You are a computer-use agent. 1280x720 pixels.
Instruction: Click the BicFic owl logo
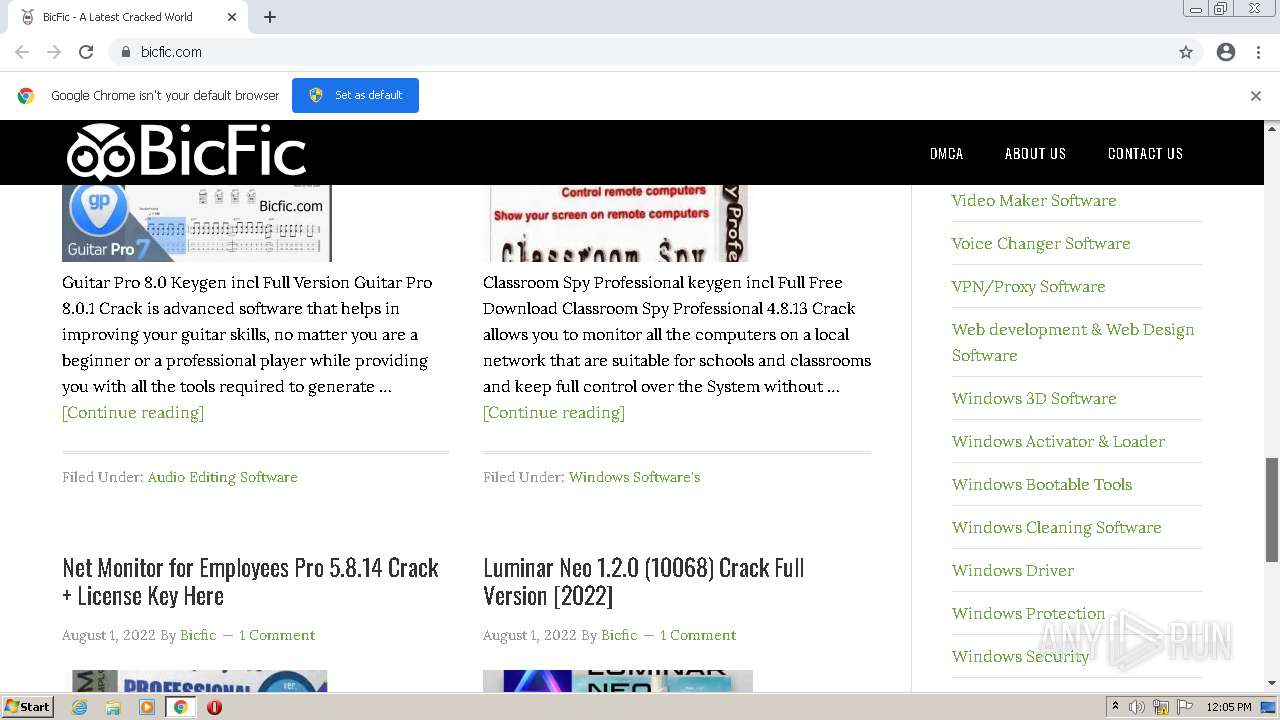point(186,152)
